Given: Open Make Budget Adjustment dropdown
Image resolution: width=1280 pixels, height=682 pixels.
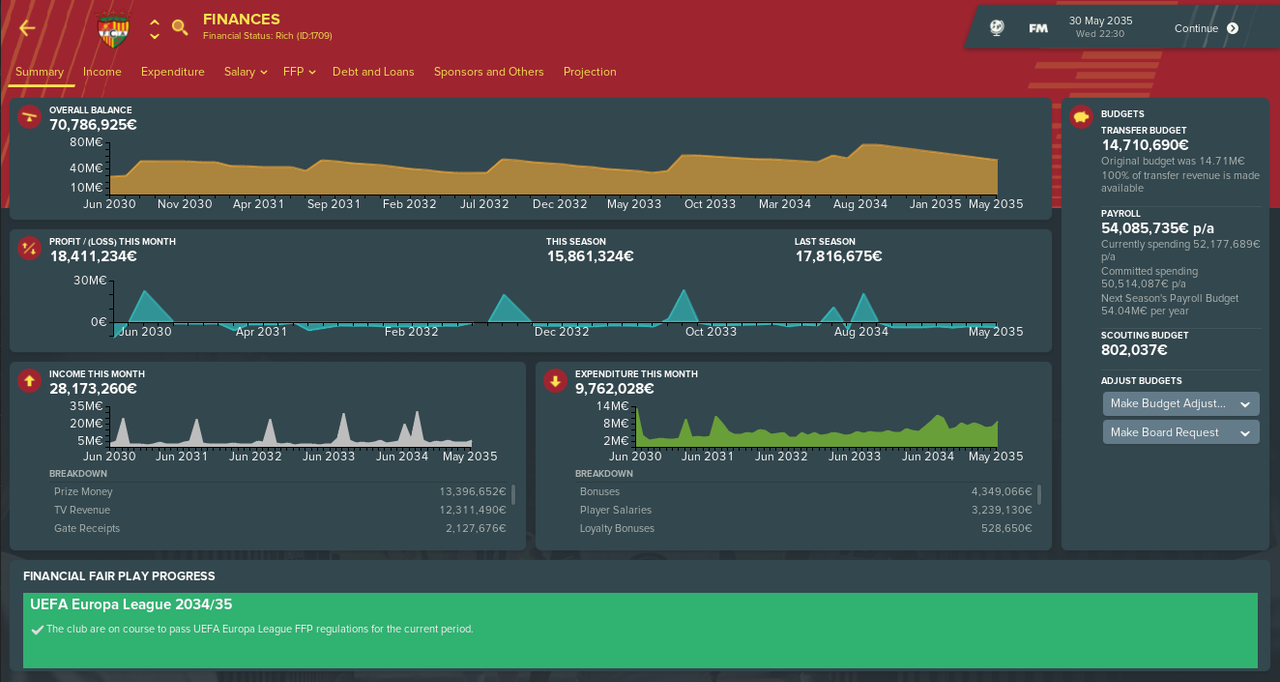Looking at the screenshot, I should point(1181,404).
